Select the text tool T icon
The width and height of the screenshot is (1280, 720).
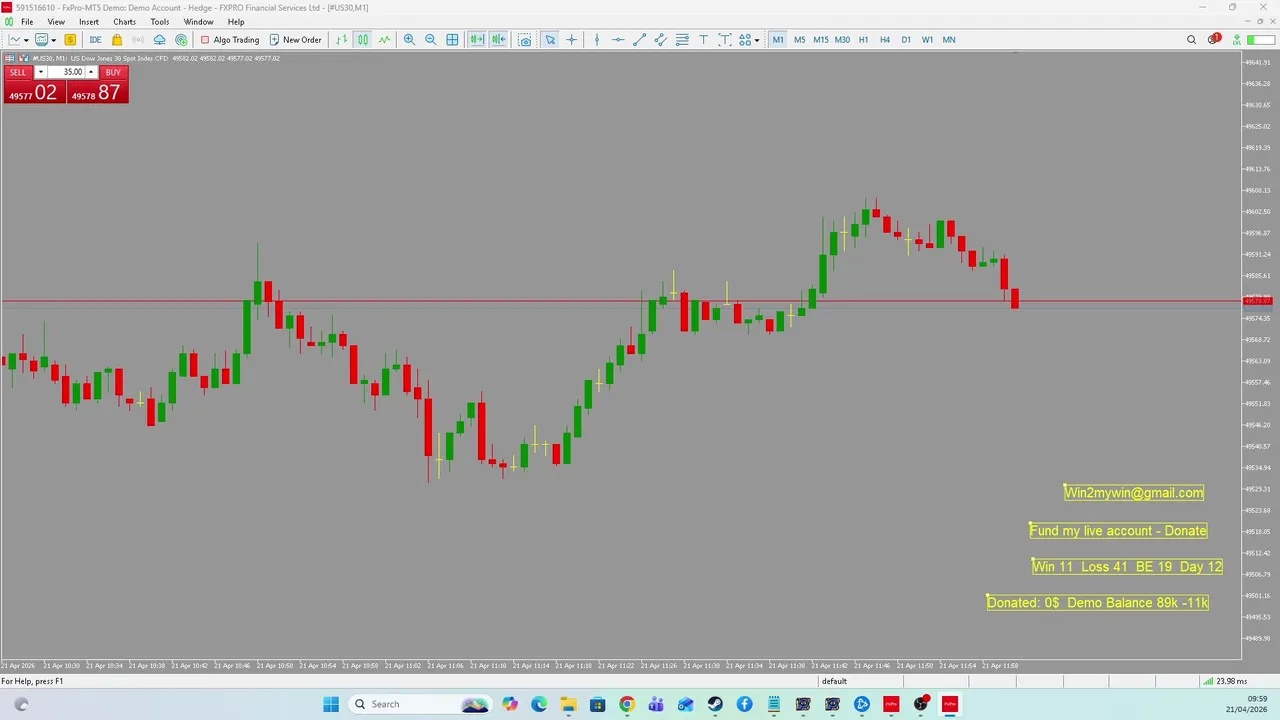(x=703, y=40)
